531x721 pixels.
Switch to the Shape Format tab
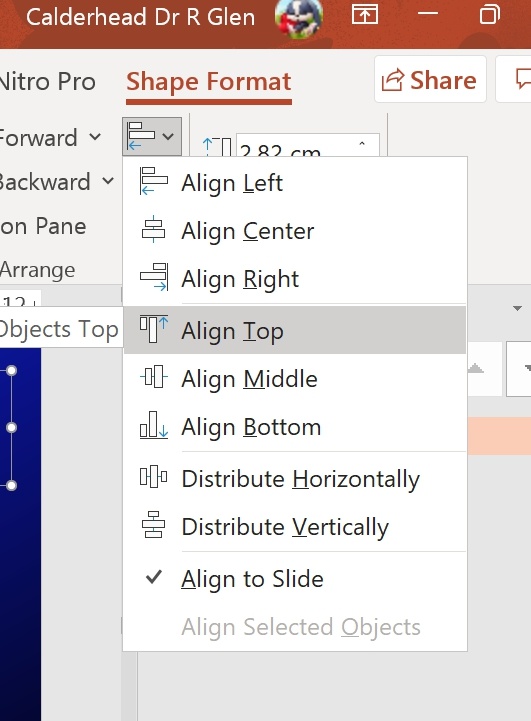click(x=209, y=82)
